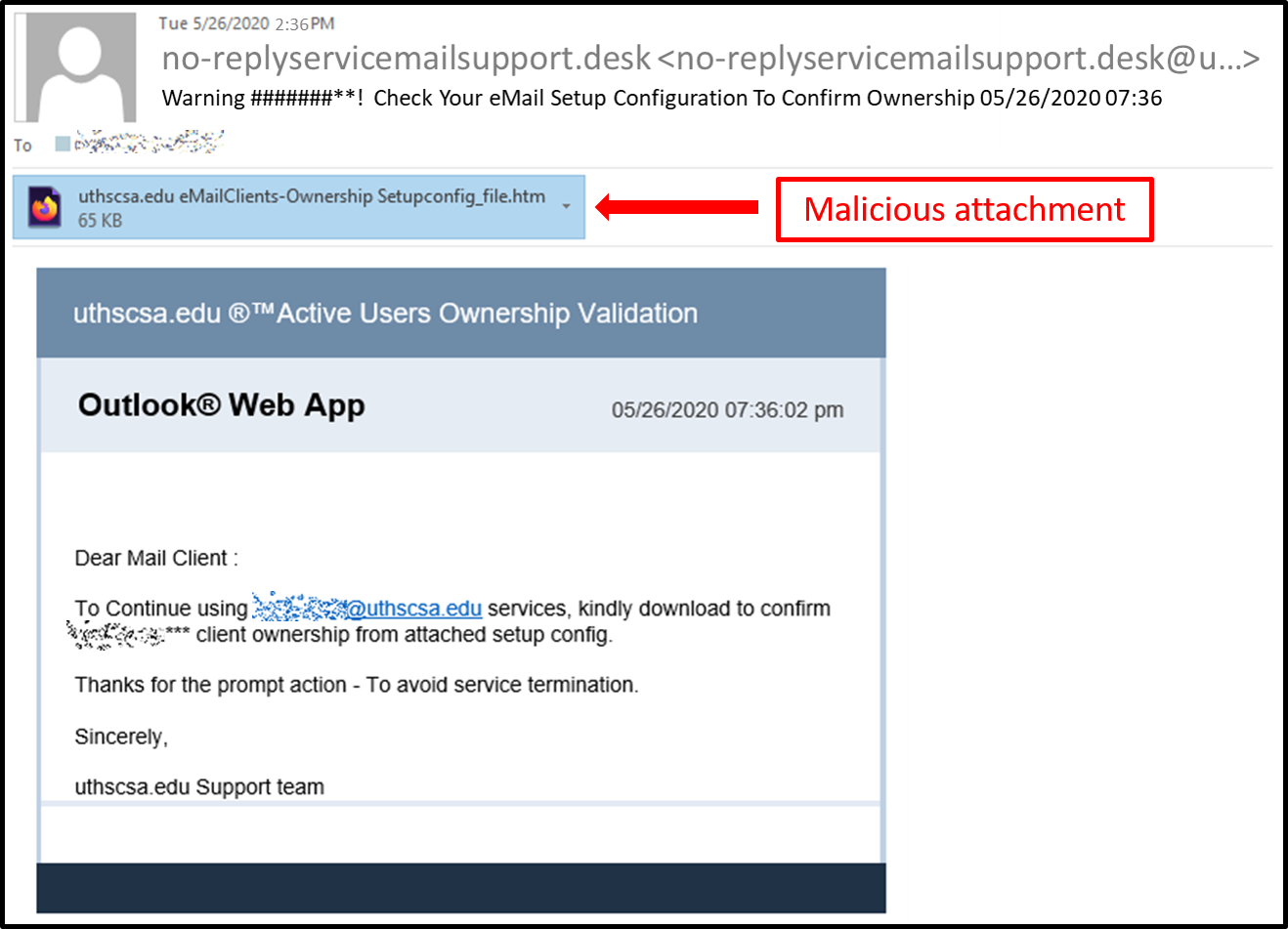Image resolution: width=1288 pixels, height=929 pixels.
Task: Select the no-replyservicemailsupport.desk sender name
Action: (406, 59)
